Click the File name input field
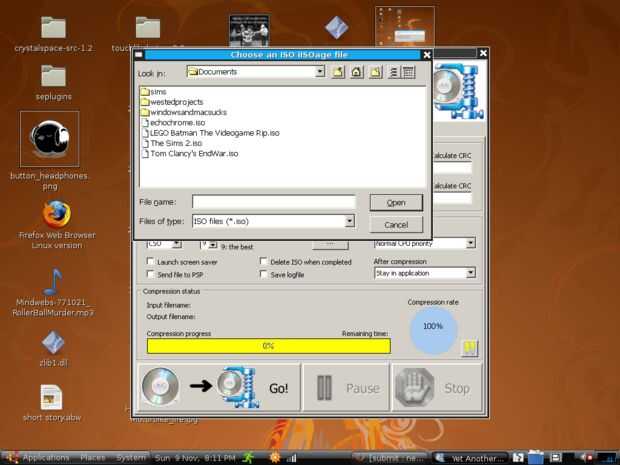Screen dimensions: 620x465 (x=274, y=202)
